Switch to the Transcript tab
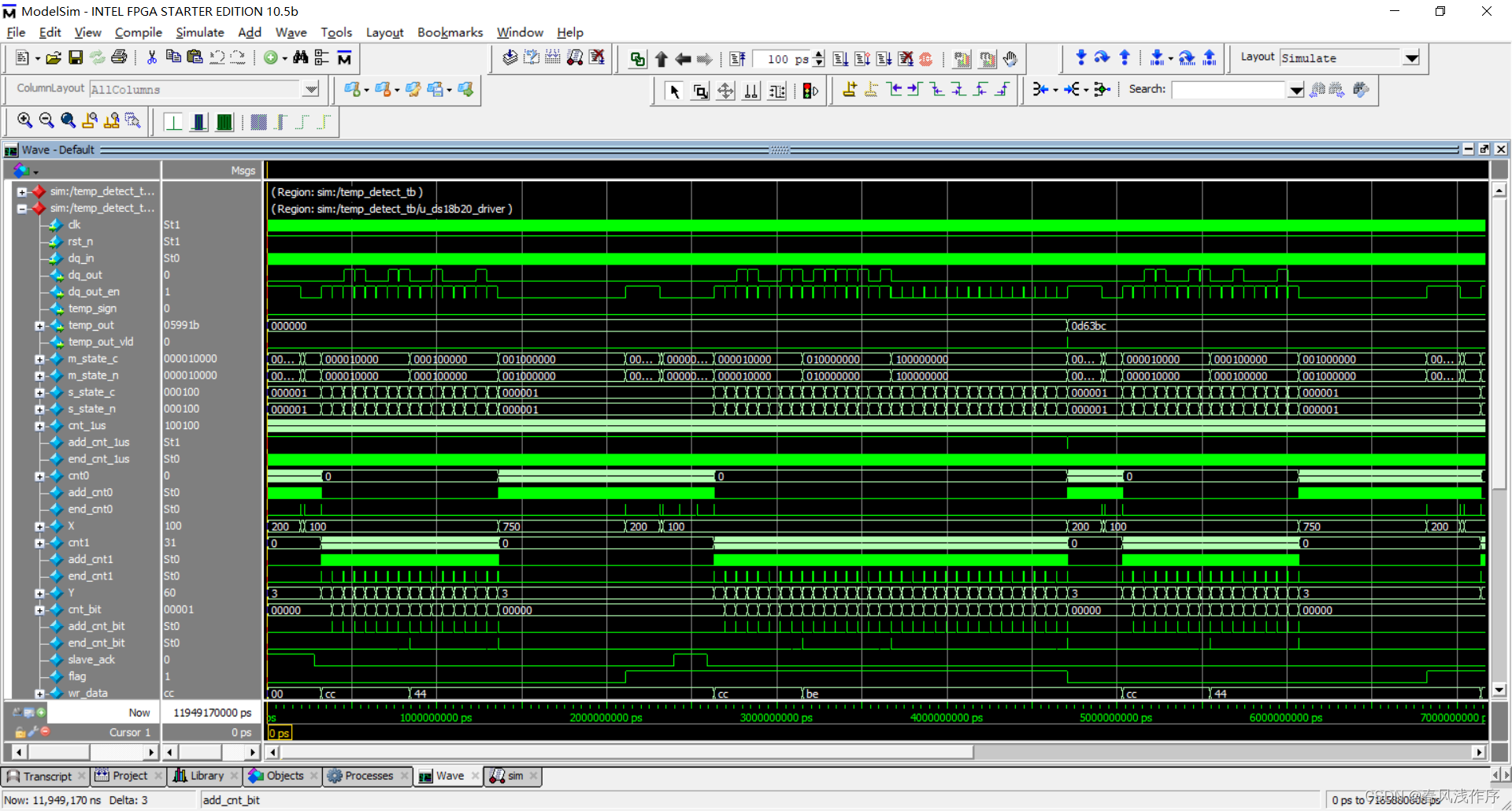This screenshot has height=811, width=1512. (x=44, y=776)
